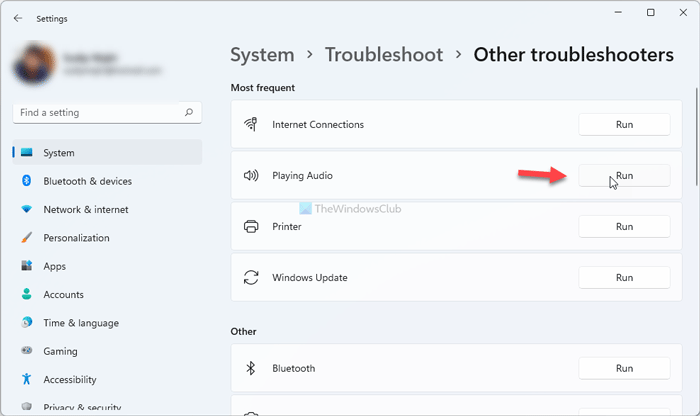Click the Network & internet wifi icon

(x=26, y=210)
